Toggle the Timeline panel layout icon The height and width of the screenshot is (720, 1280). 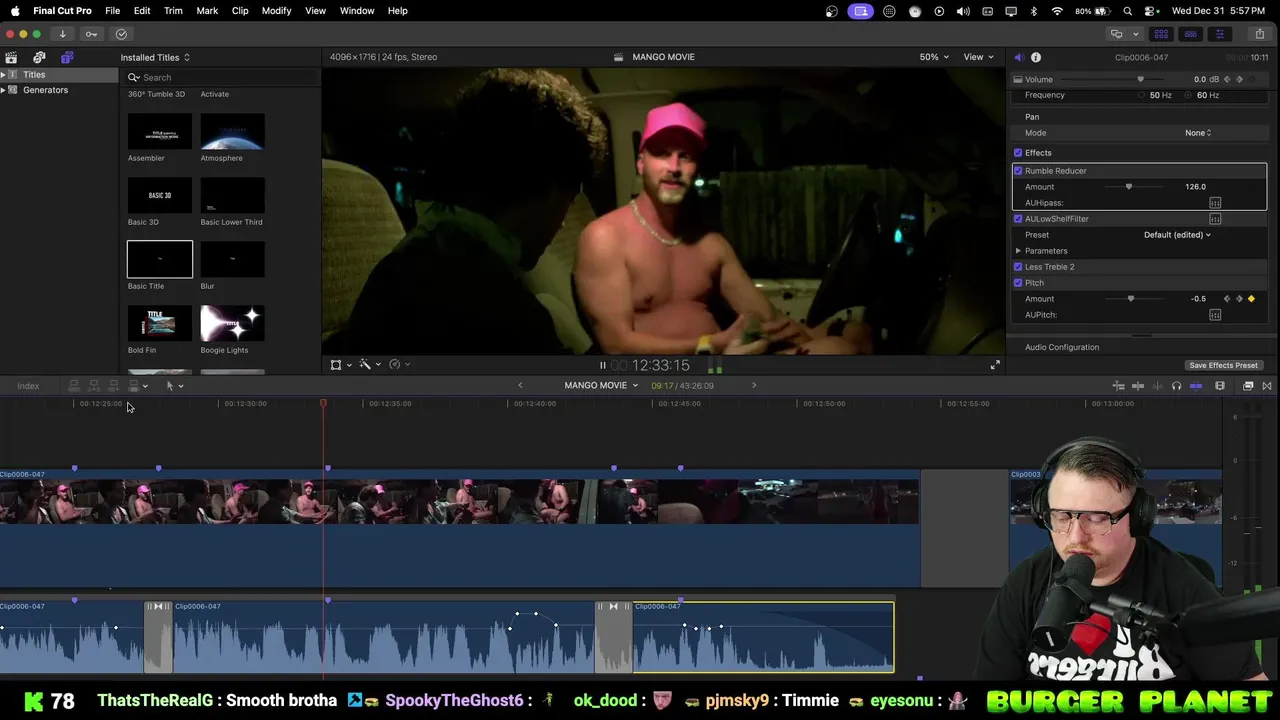[x=1190, y=34]
